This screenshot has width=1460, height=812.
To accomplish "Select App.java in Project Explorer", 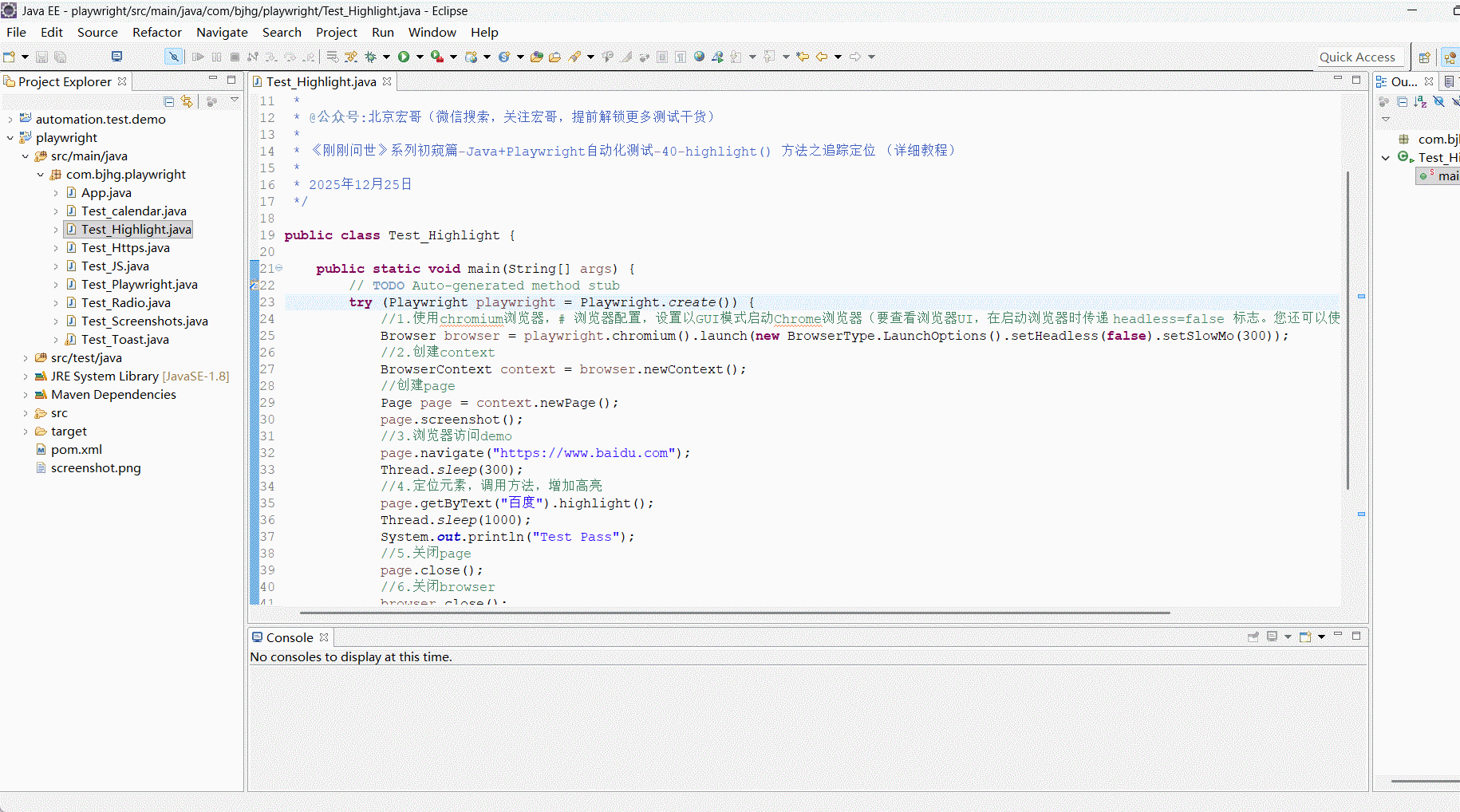I will pos(106,193).
